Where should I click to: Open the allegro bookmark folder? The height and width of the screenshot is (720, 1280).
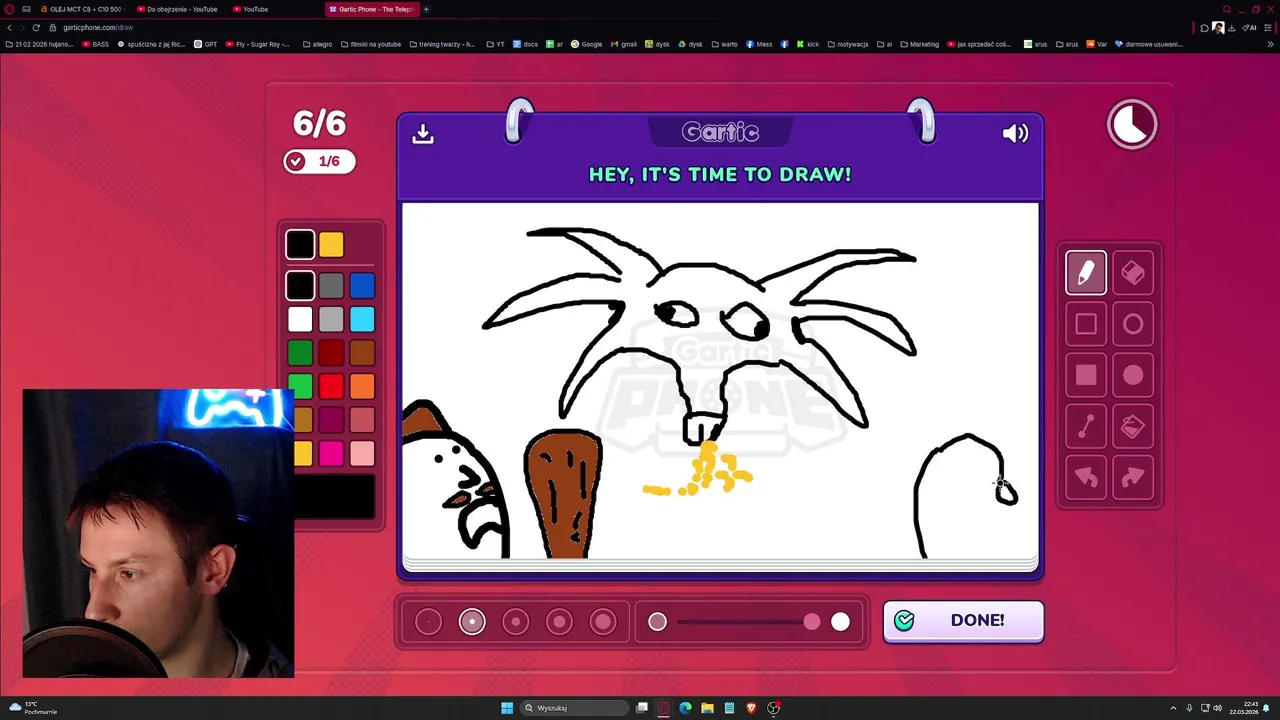point(317,44)
